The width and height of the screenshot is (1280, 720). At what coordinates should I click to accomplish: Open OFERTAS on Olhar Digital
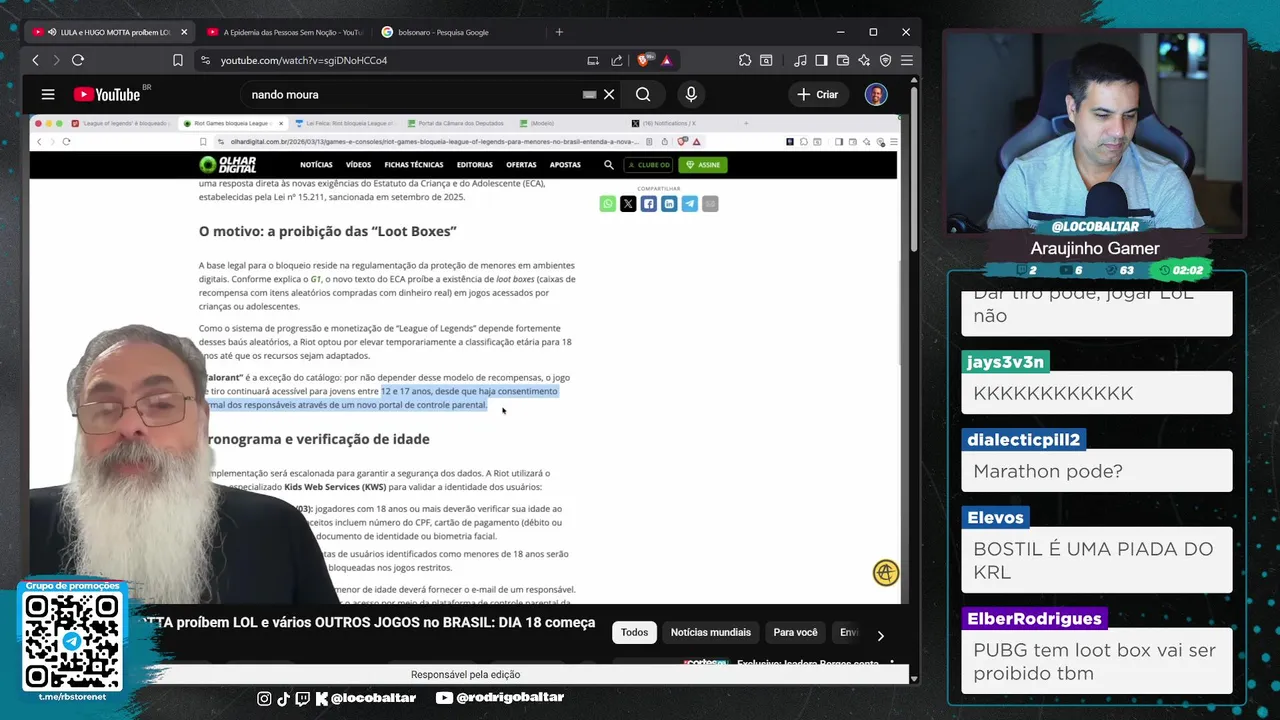tap(521, 165)
